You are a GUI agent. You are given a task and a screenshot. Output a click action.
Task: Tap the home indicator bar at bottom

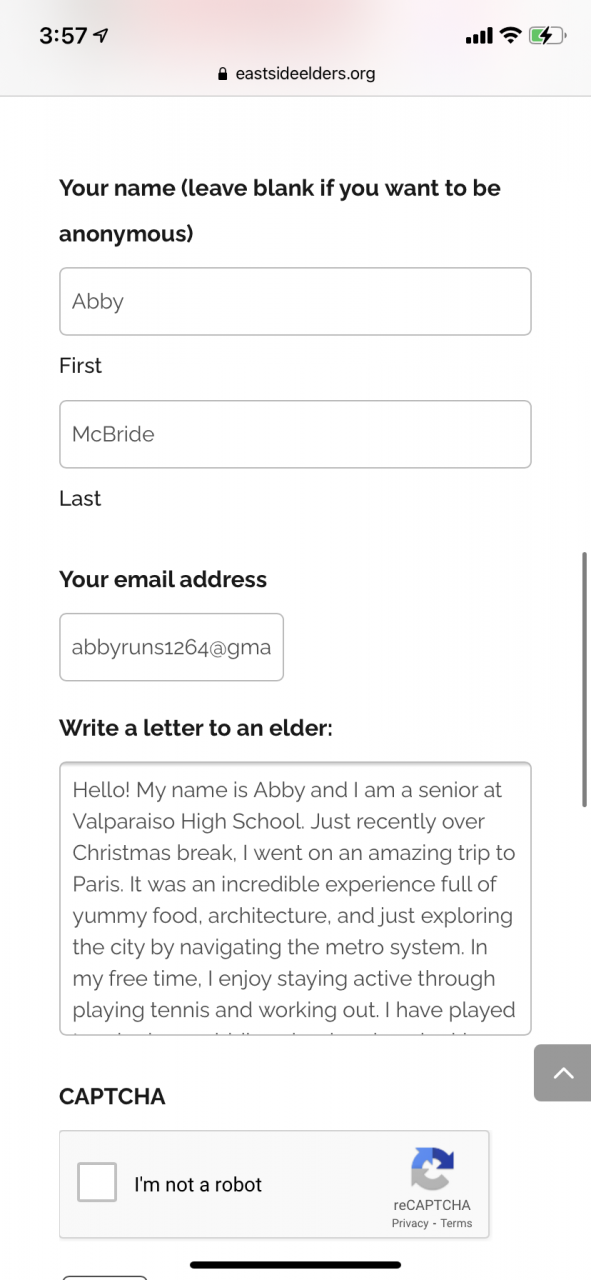(x=295, y=1264)
